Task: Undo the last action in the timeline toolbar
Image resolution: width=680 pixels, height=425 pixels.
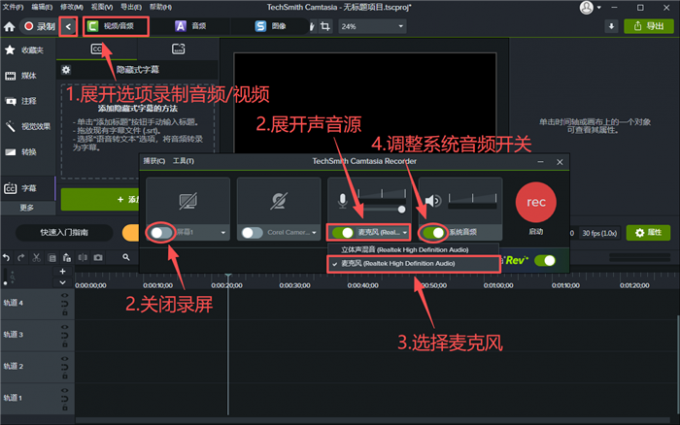Action: click(x=6, y=258)
